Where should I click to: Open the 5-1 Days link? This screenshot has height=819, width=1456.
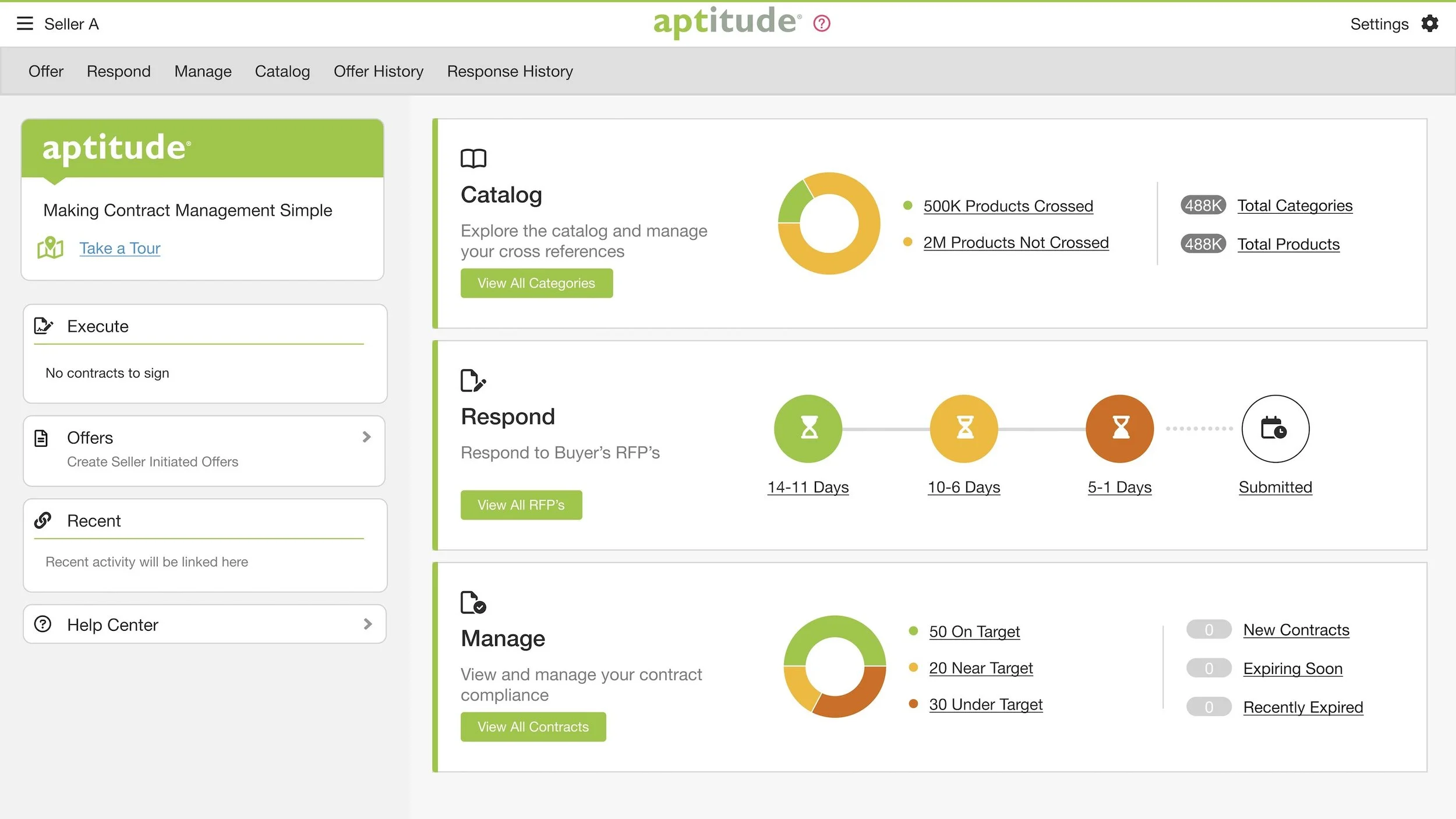[x=1119, y=487]
